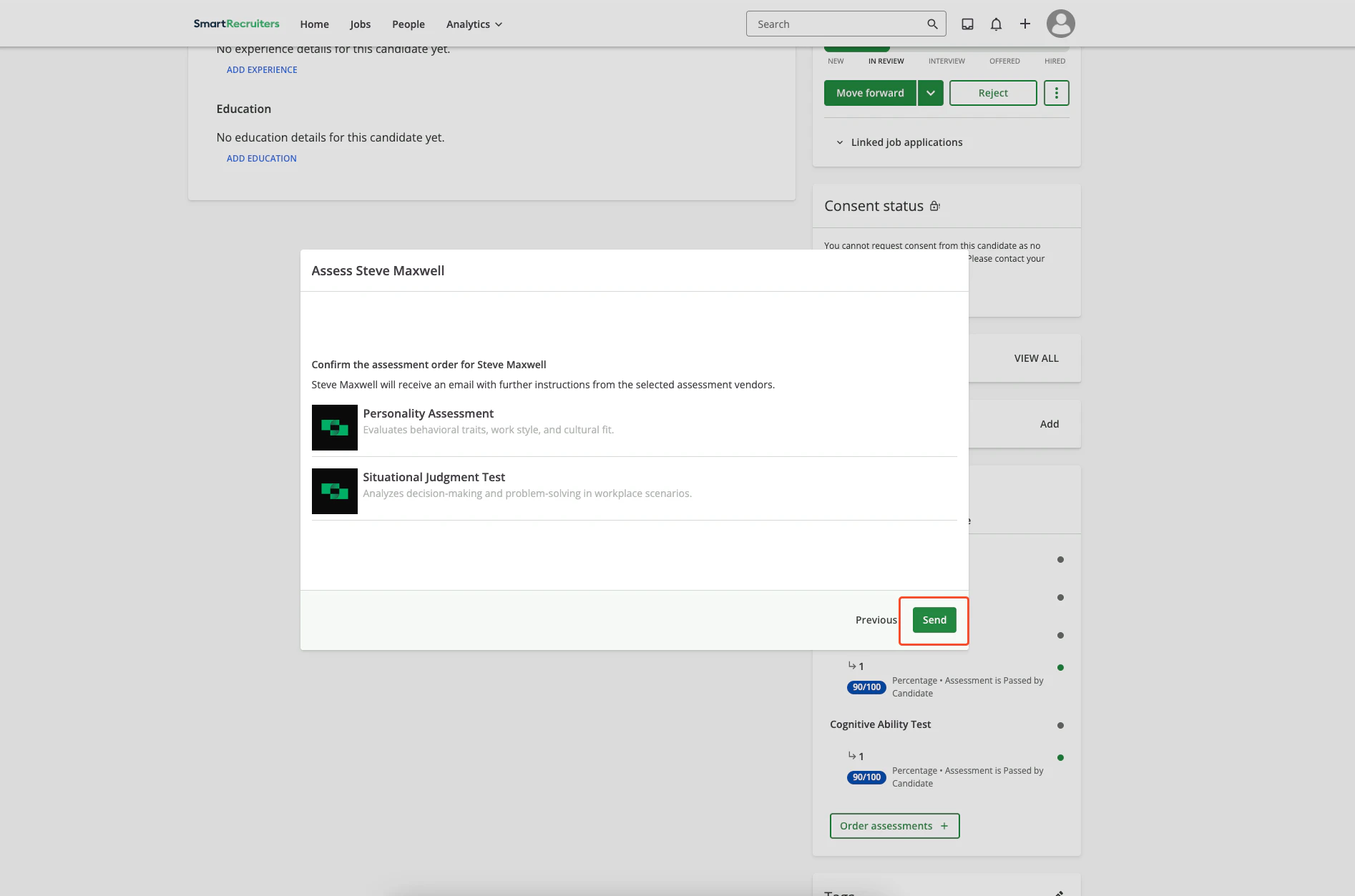Click ADD EDUCATION link
Viewport: 1355px width, 896px height.
point(261,158)
